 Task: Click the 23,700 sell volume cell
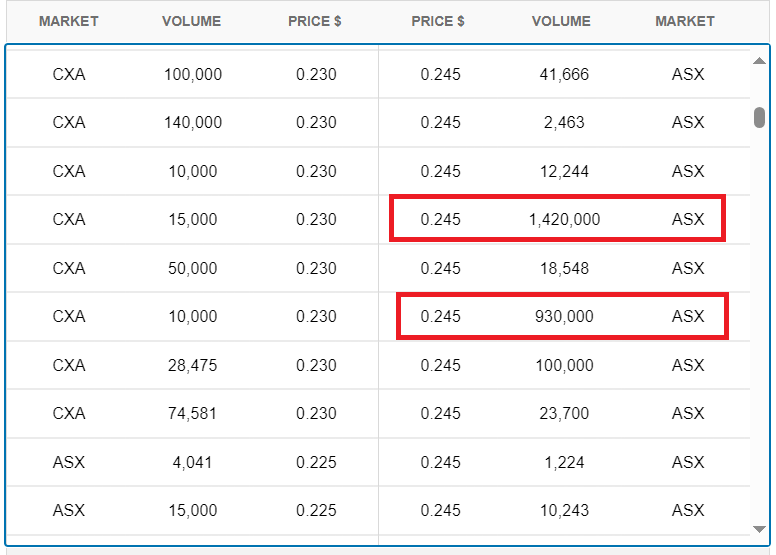point(564,413)
